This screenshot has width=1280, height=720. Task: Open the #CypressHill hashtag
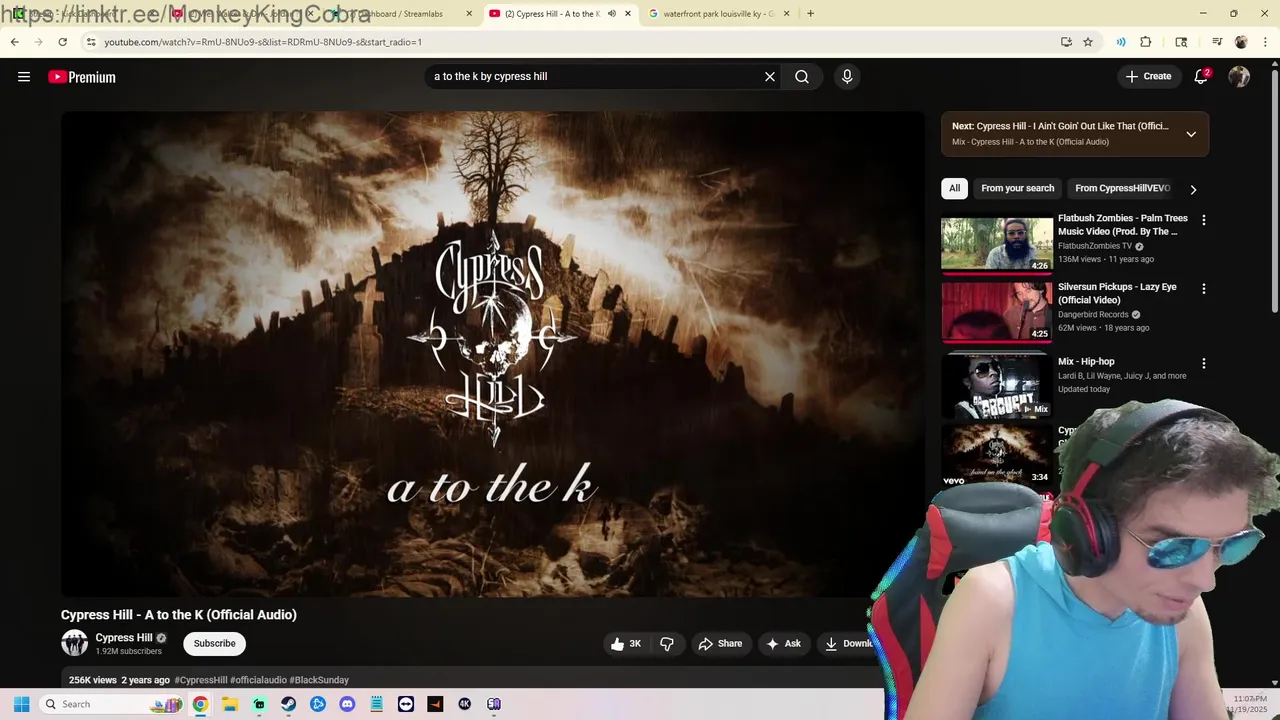click(x=201, y=680)
